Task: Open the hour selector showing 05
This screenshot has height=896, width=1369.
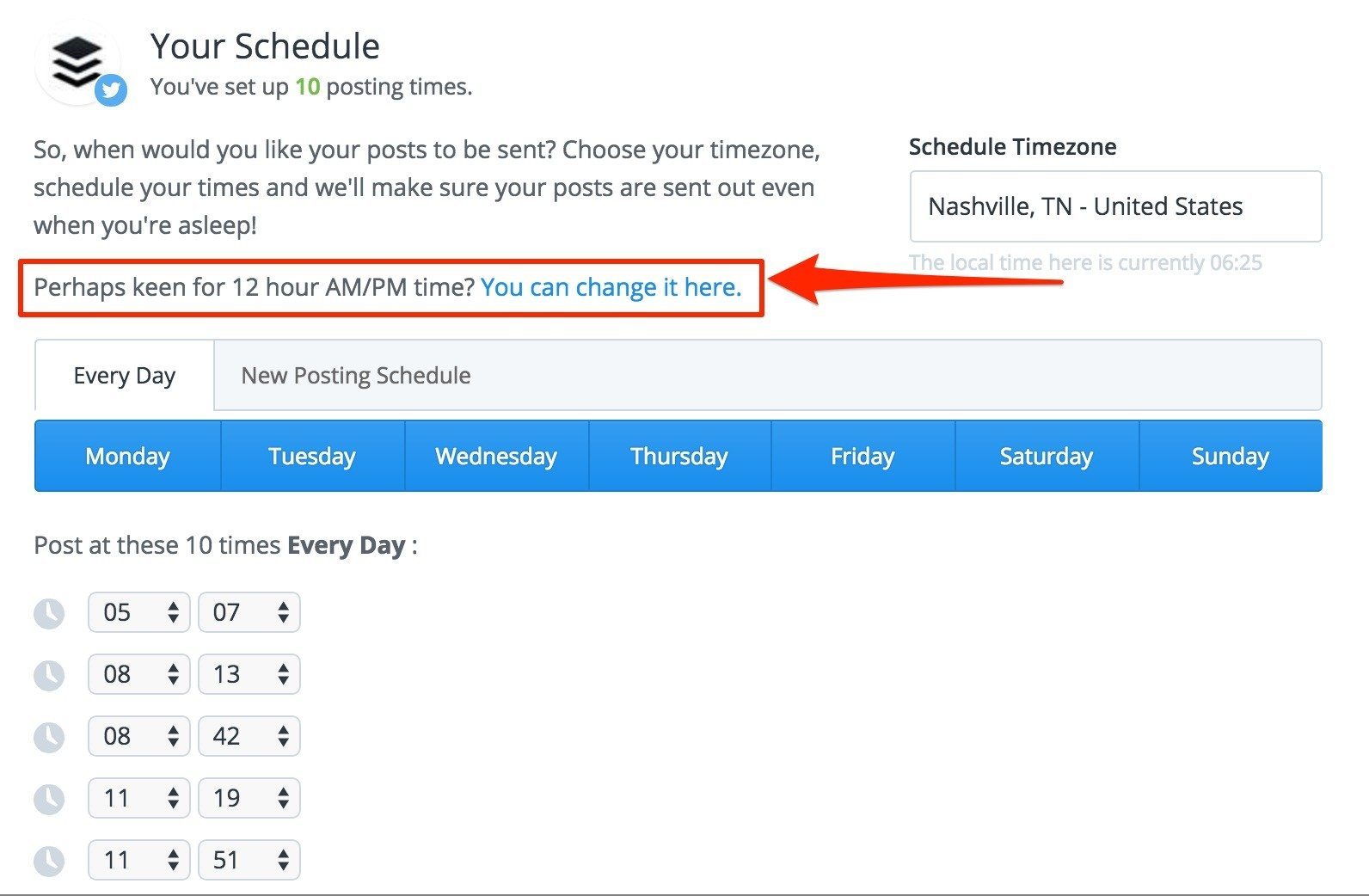Action: (x=138, y=612)
